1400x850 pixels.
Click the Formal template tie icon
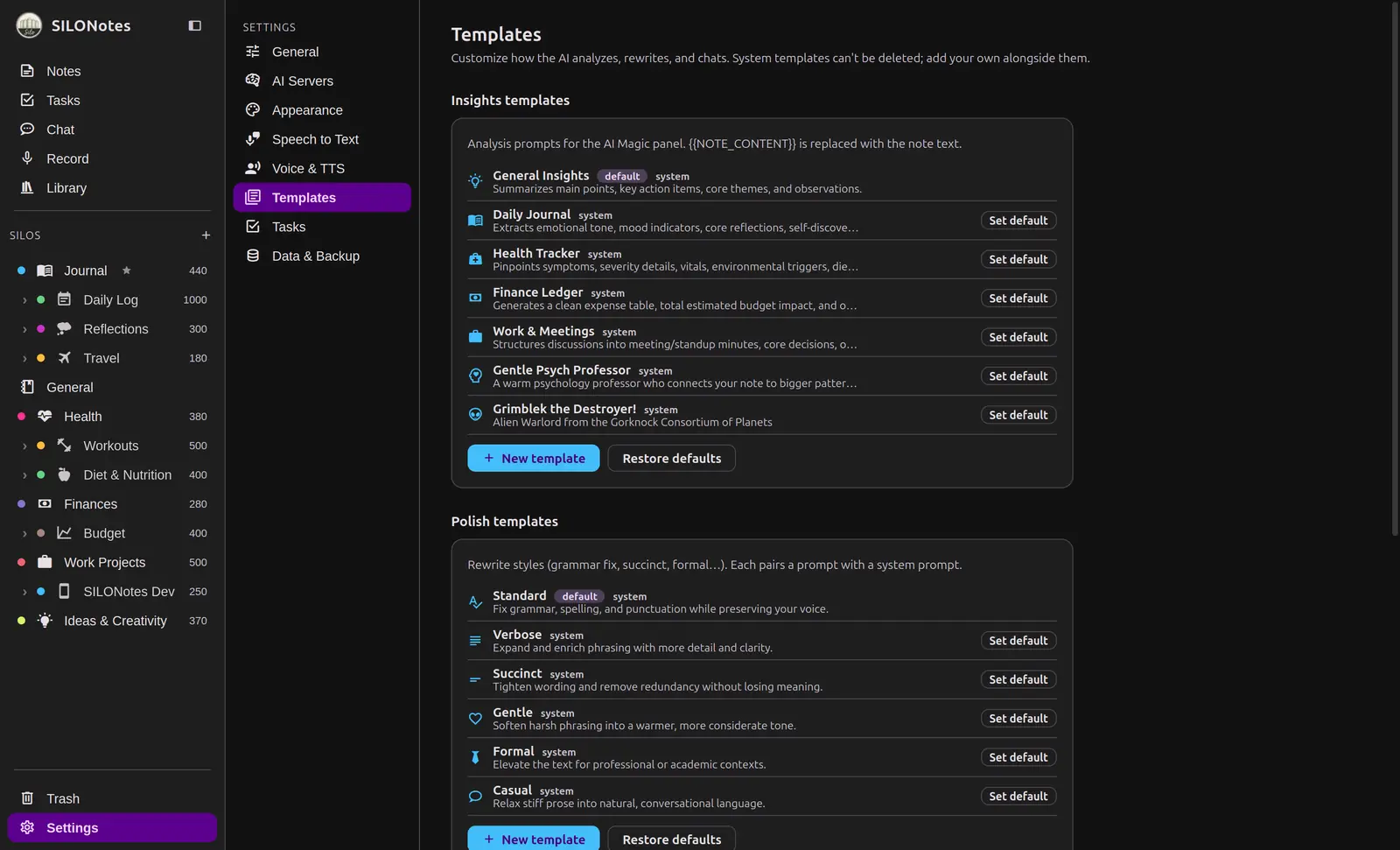tap(475, 757)
